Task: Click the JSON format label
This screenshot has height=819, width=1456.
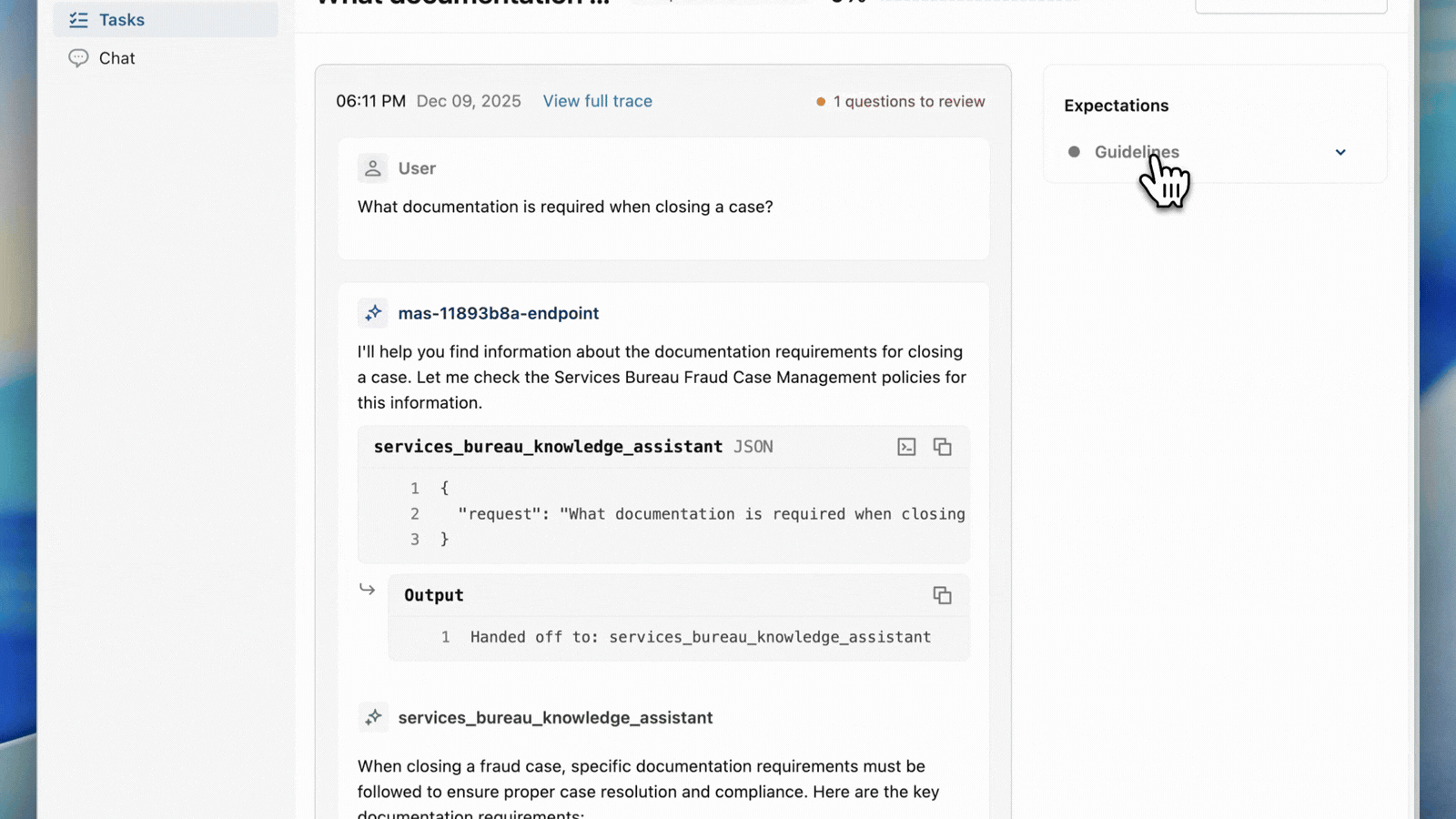Action: click(753, 446)
